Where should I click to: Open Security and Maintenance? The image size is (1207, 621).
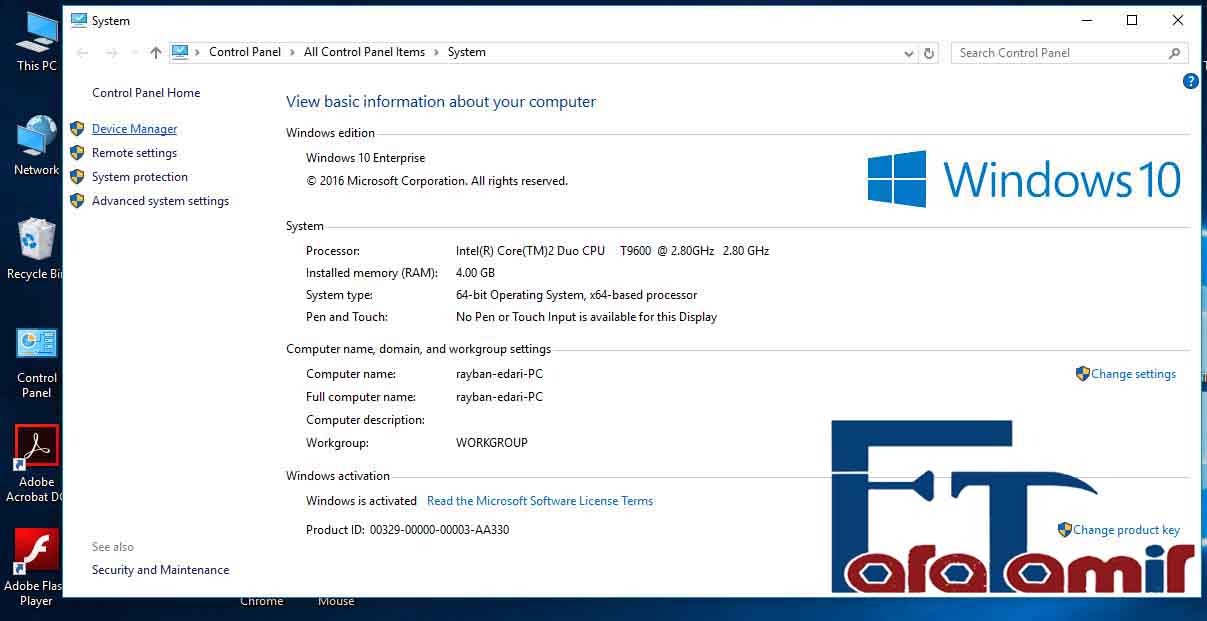click(x=160, y=570)
